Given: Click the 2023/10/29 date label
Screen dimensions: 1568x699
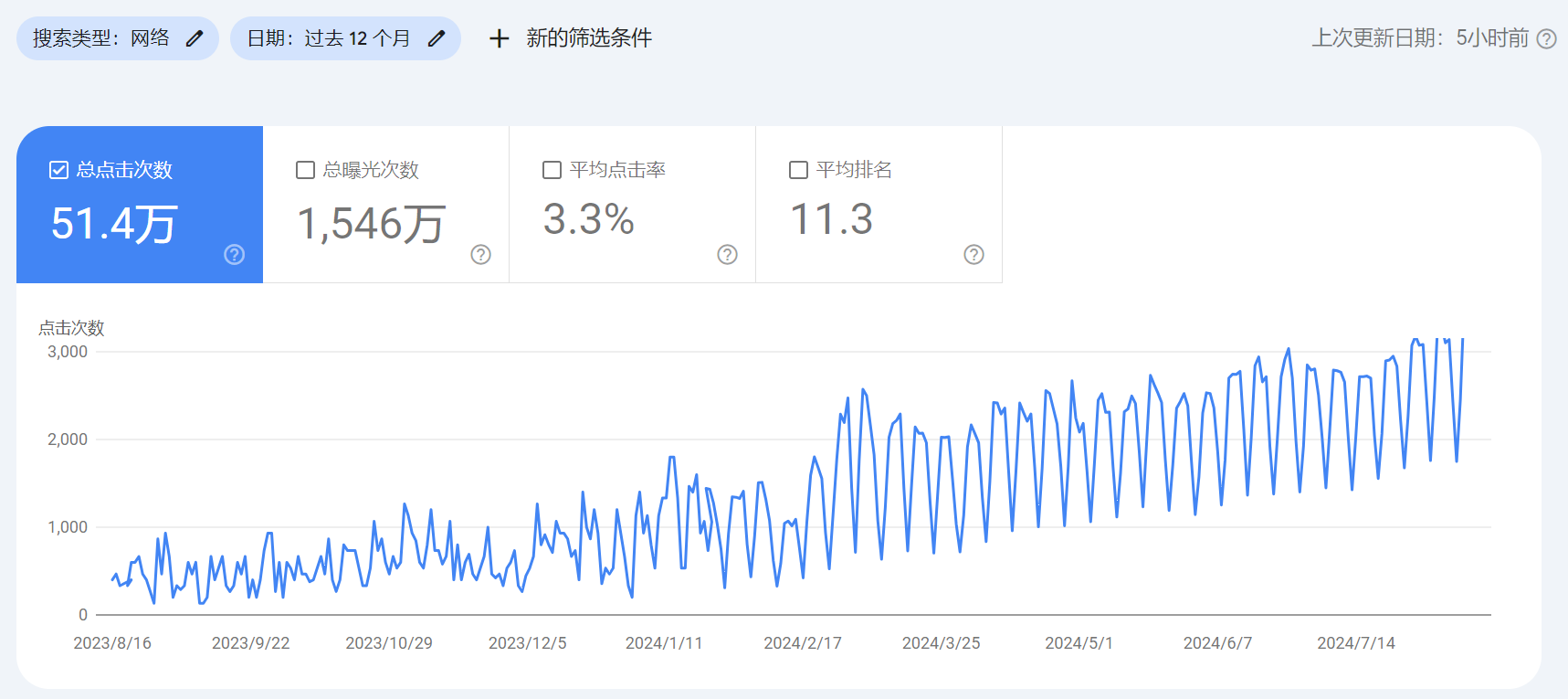Looking at the screenshot, I should [389, 643].
